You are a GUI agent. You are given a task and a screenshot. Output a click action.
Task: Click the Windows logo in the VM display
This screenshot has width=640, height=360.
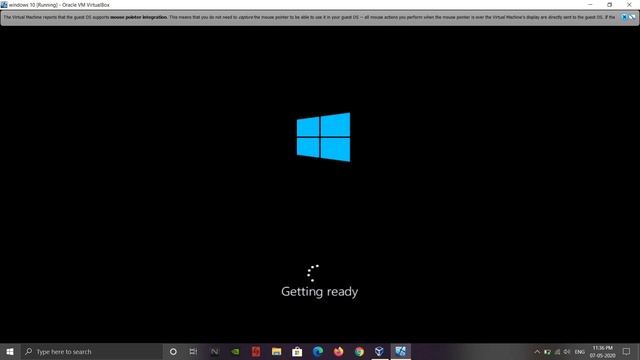point(323,137)
